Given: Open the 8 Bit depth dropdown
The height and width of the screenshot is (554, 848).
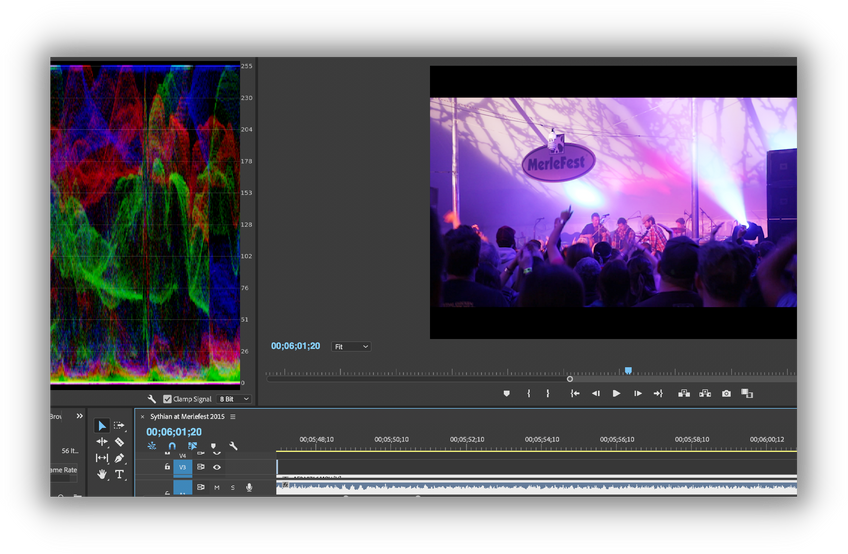Looking at the screenshot, I should (x=233, y=399).
